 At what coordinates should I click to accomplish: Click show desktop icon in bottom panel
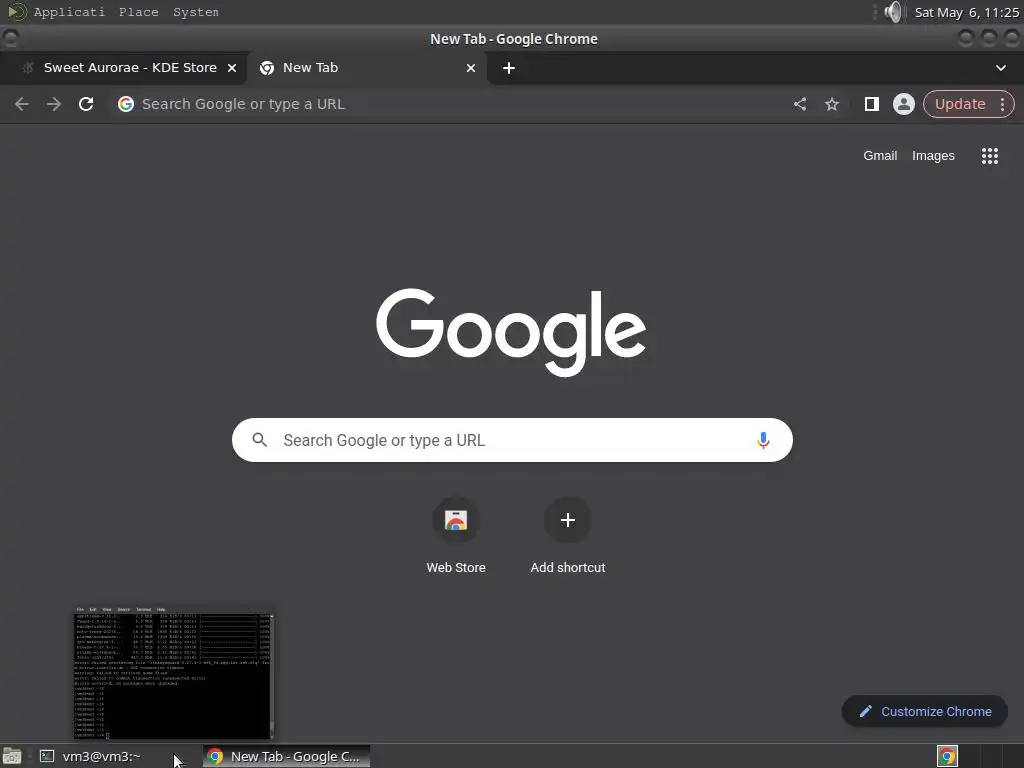(x=12, y=756)
